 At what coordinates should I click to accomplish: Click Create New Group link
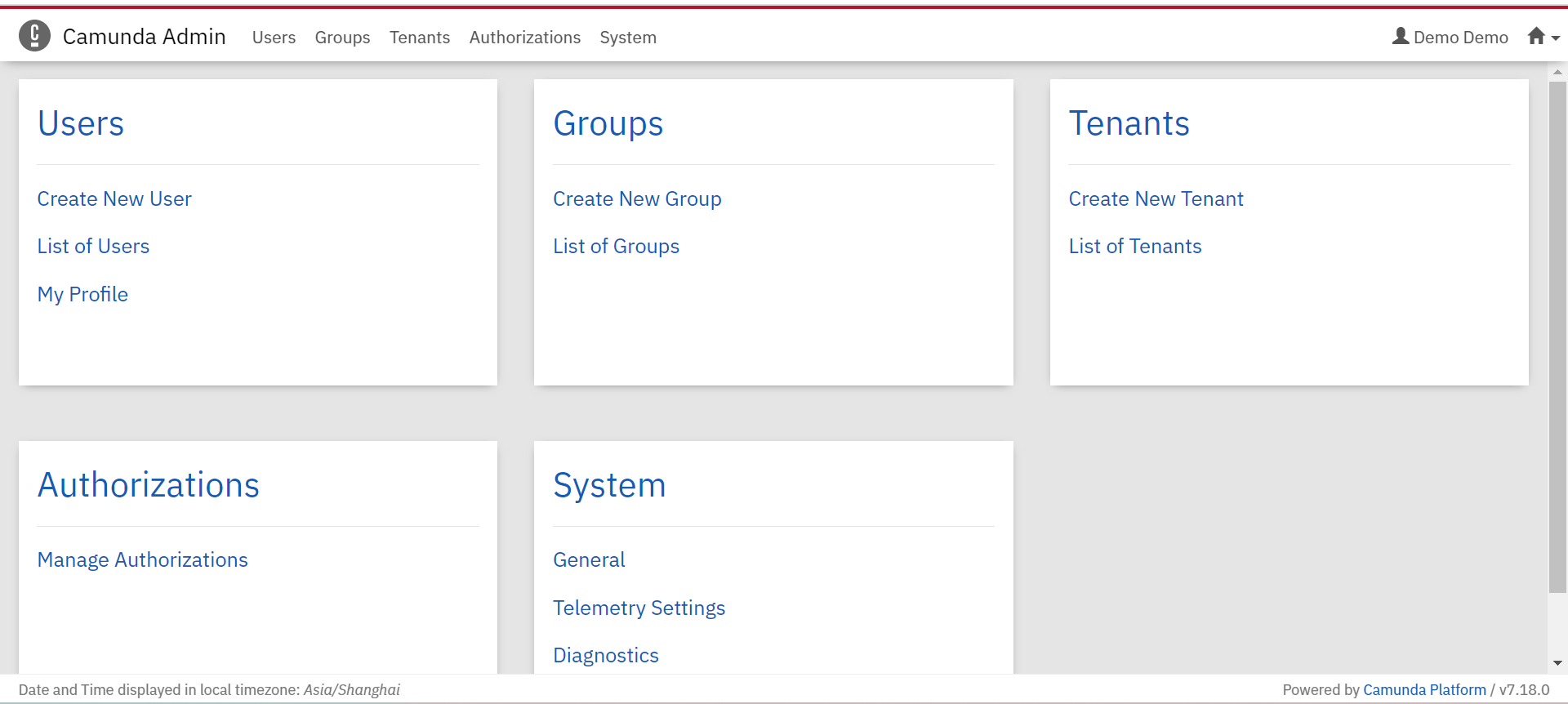pyautogui.click(x=637, y=199)
